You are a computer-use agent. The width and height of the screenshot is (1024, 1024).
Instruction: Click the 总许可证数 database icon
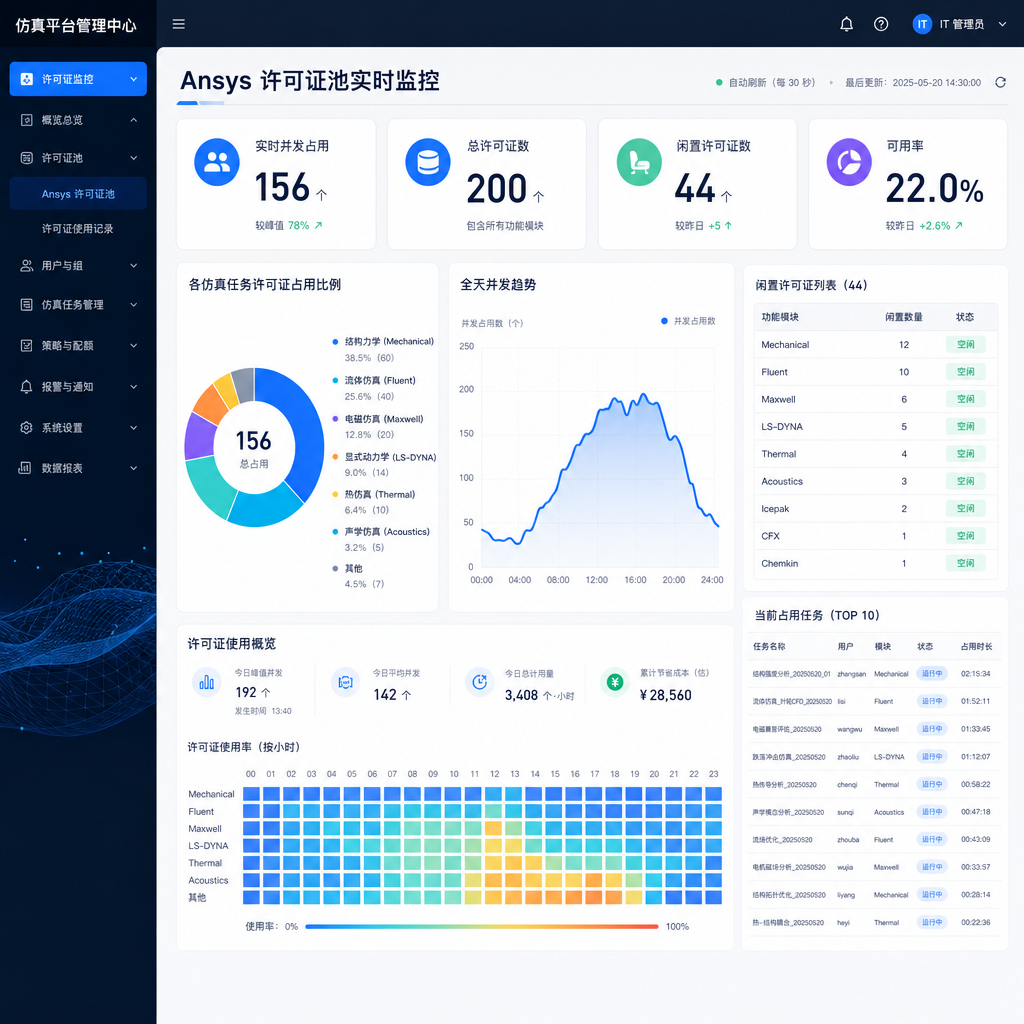(428, 162)
